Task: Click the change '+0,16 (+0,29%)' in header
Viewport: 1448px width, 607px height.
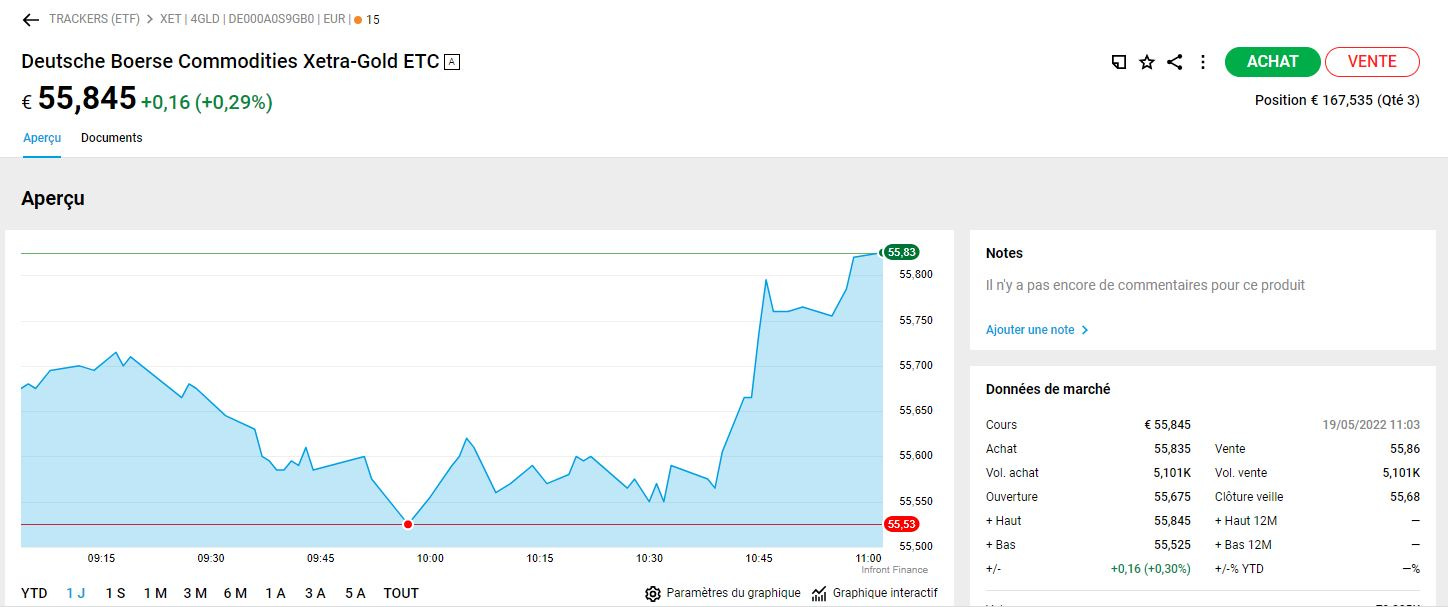Action: pos(207,102)
